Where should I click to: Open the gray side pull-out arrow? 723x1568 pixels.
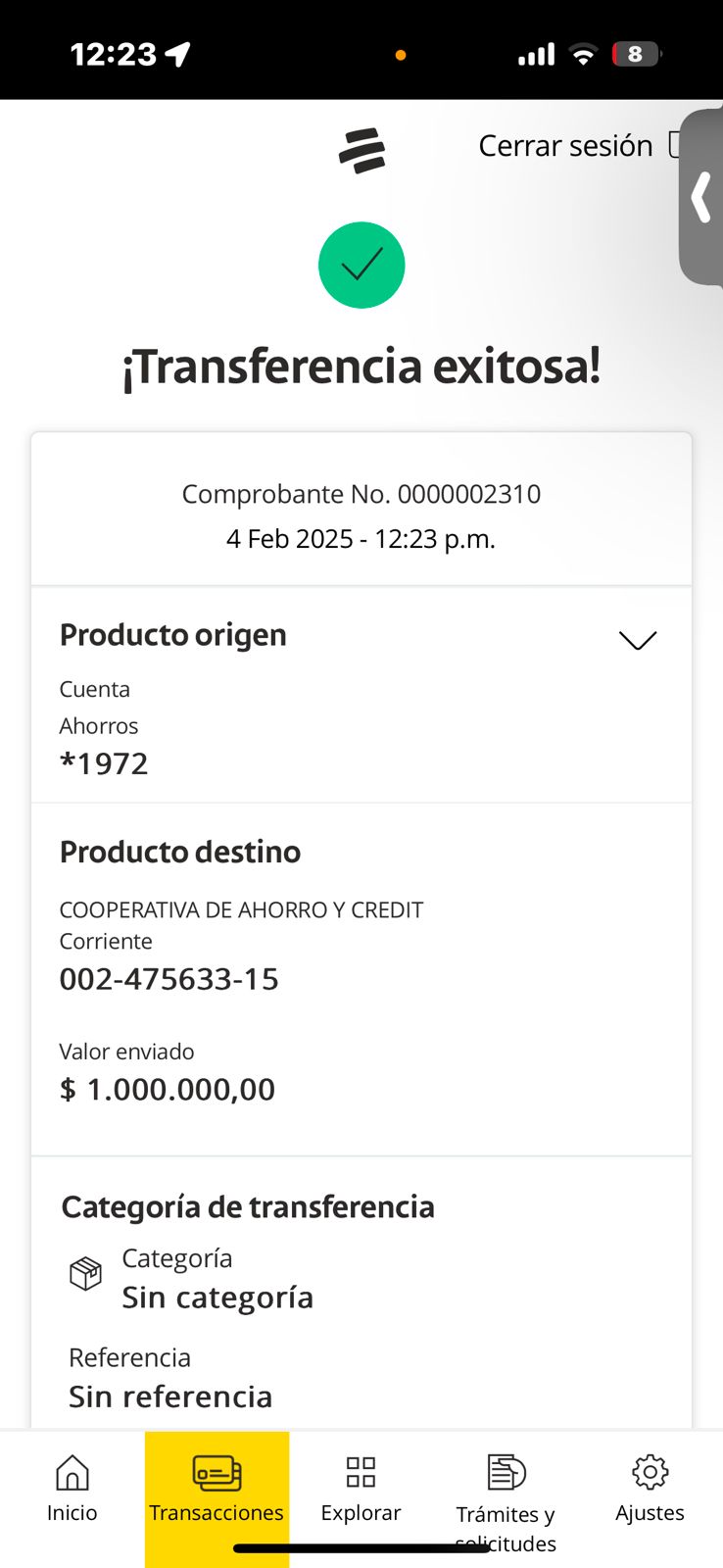pos(701,198)
